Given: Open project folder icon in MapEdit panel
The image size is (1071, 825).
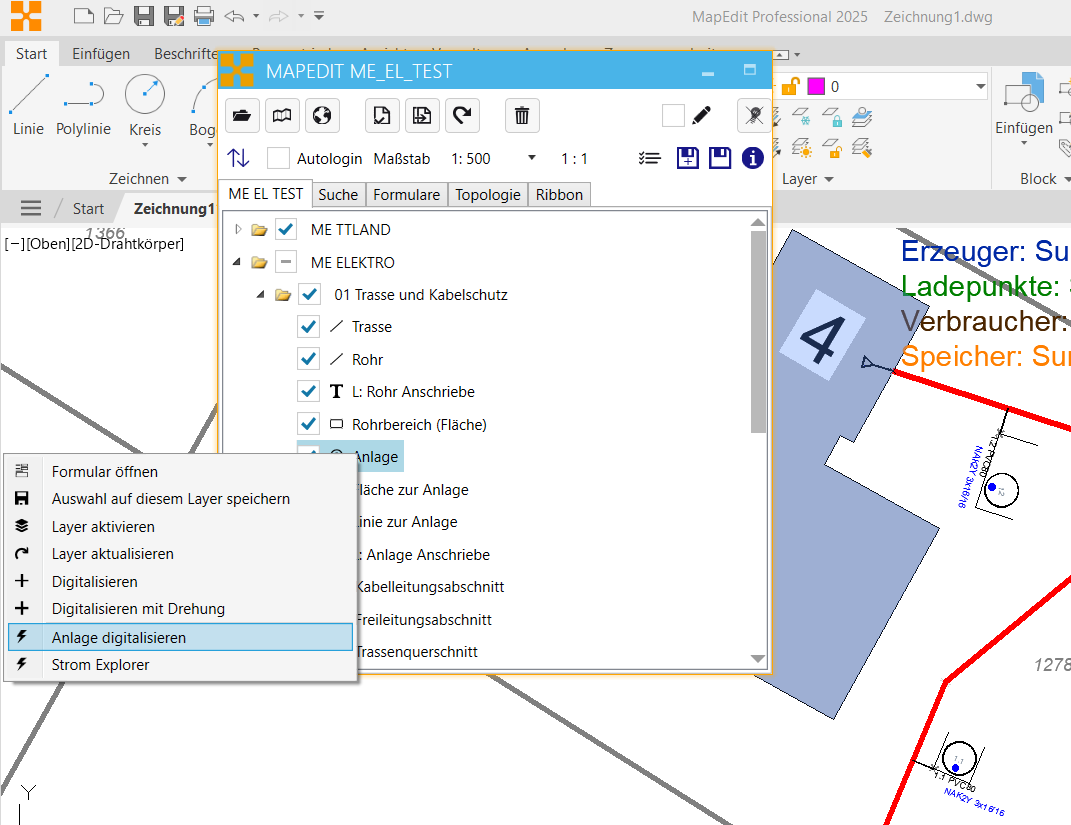Looking at the screenshot, I should pyautogui.click(x=242, y=115).
